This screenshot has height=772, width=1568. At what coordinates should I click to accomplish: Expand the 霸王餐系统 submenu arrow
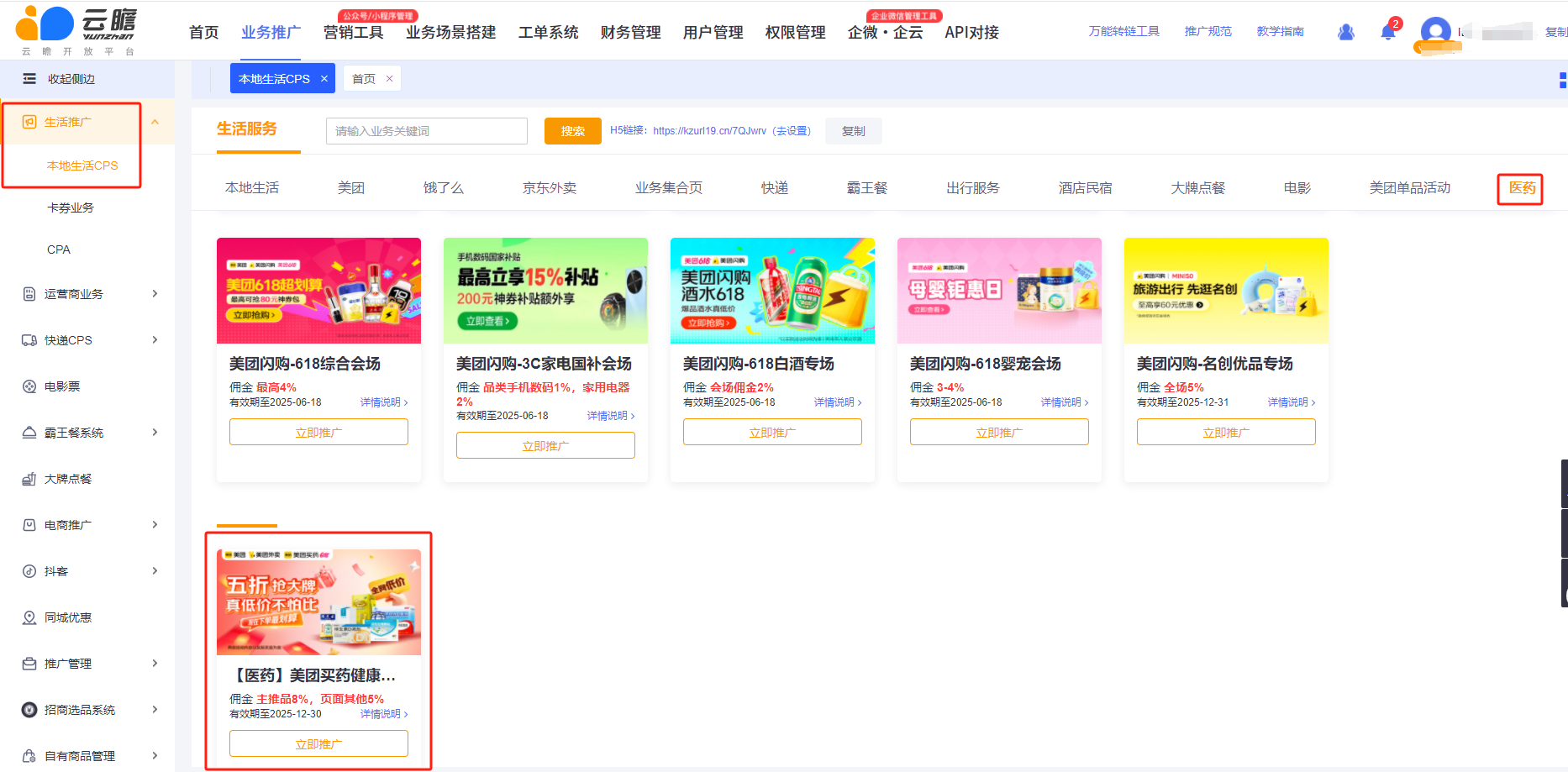click(155, 432)
